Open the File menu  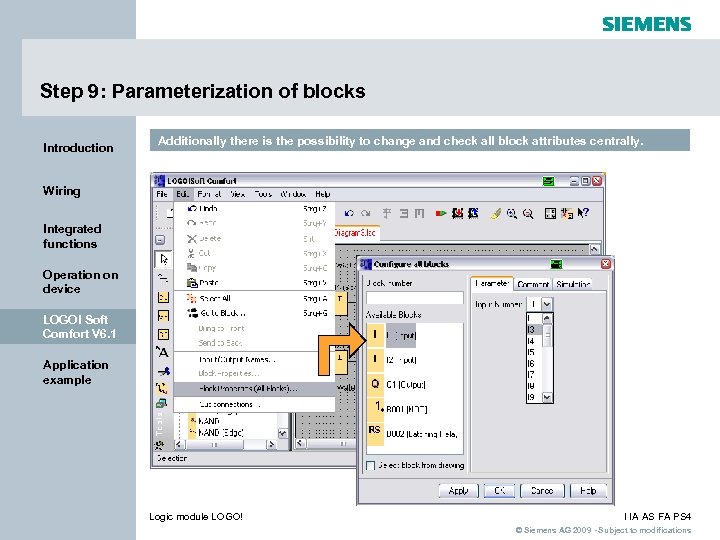[162, 194]
